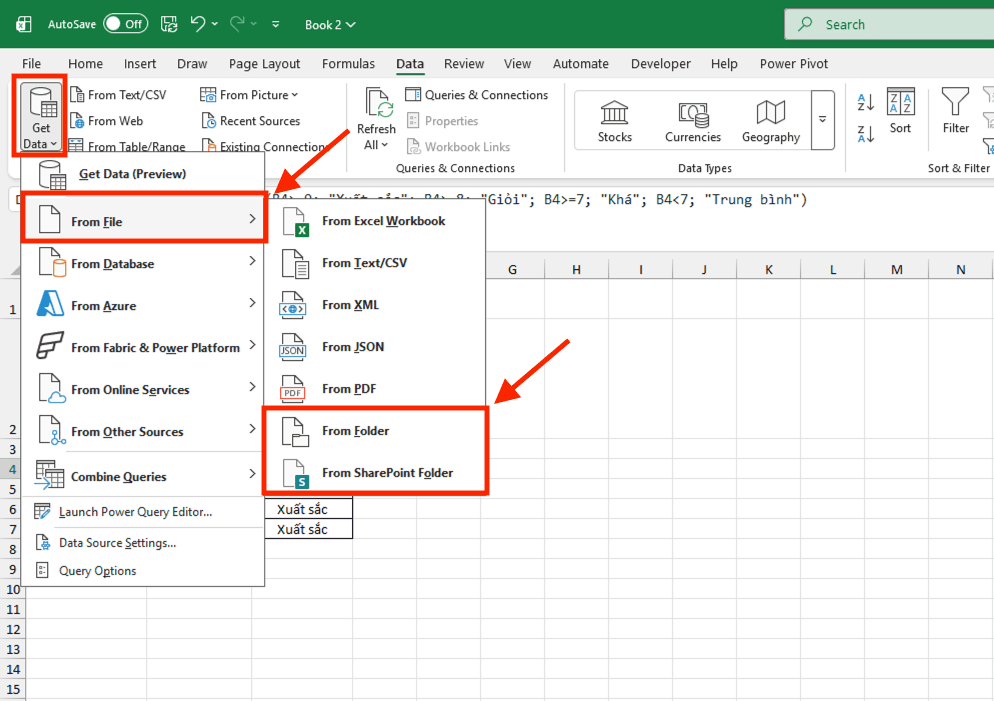Open the Power Pivot tab

click(794, 63)
